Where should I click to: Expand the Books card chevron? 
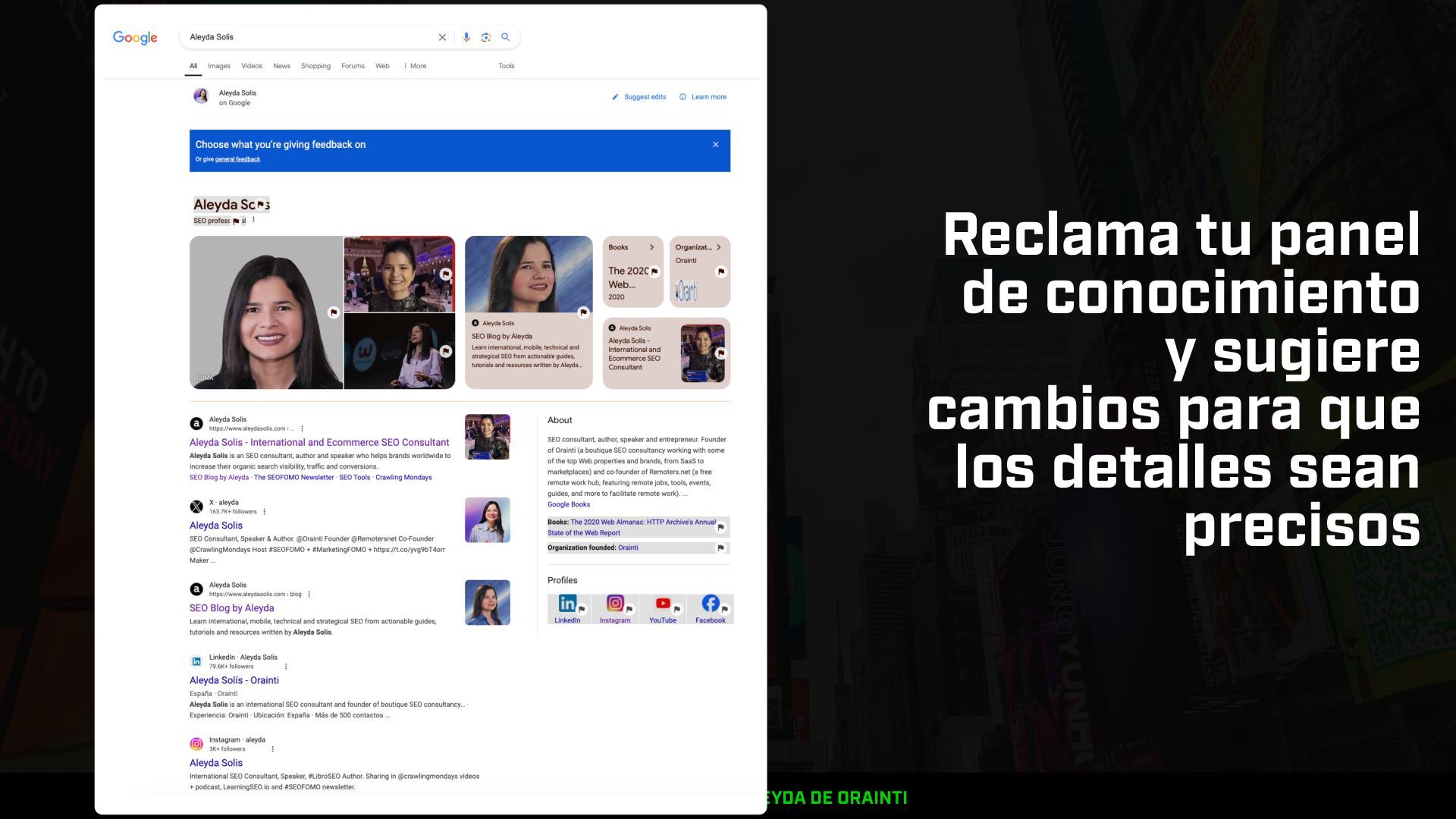click(x=651, y=247)
